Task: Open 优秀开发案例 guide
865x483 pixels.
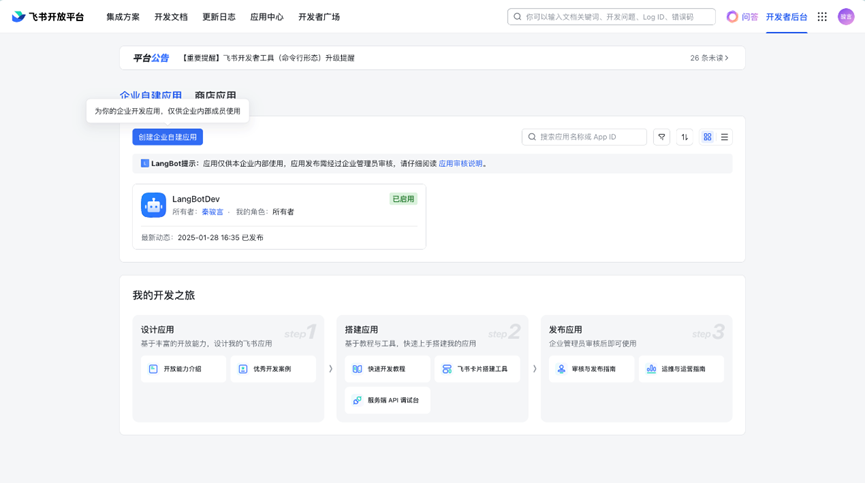Action: click(273, 369)
